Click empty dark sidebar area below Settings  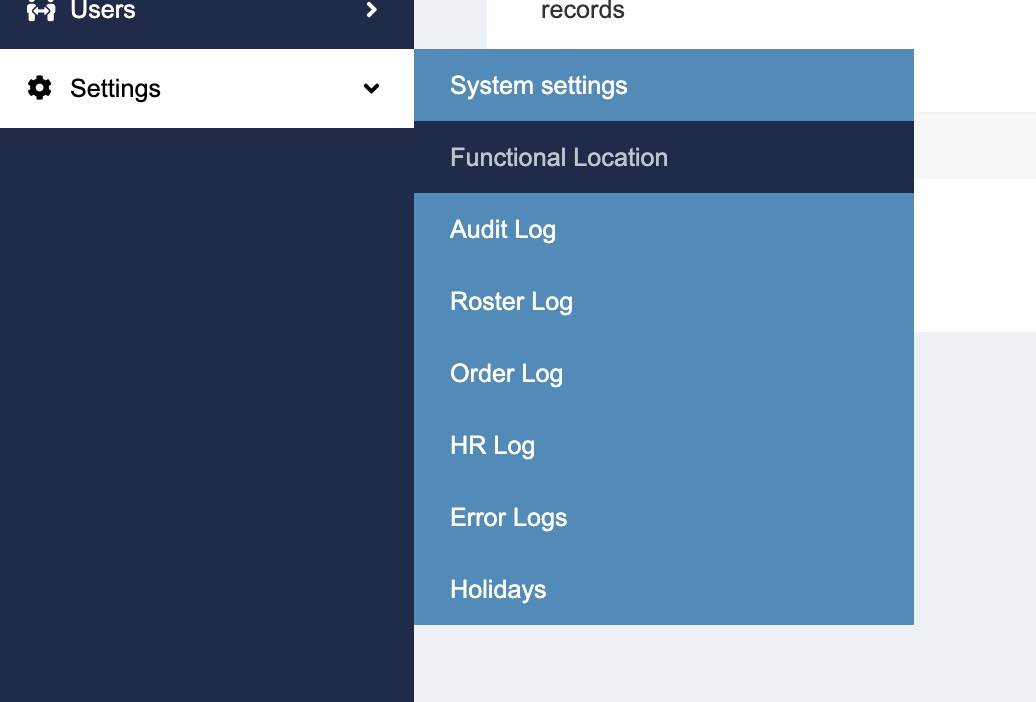(x=200, y=400)
